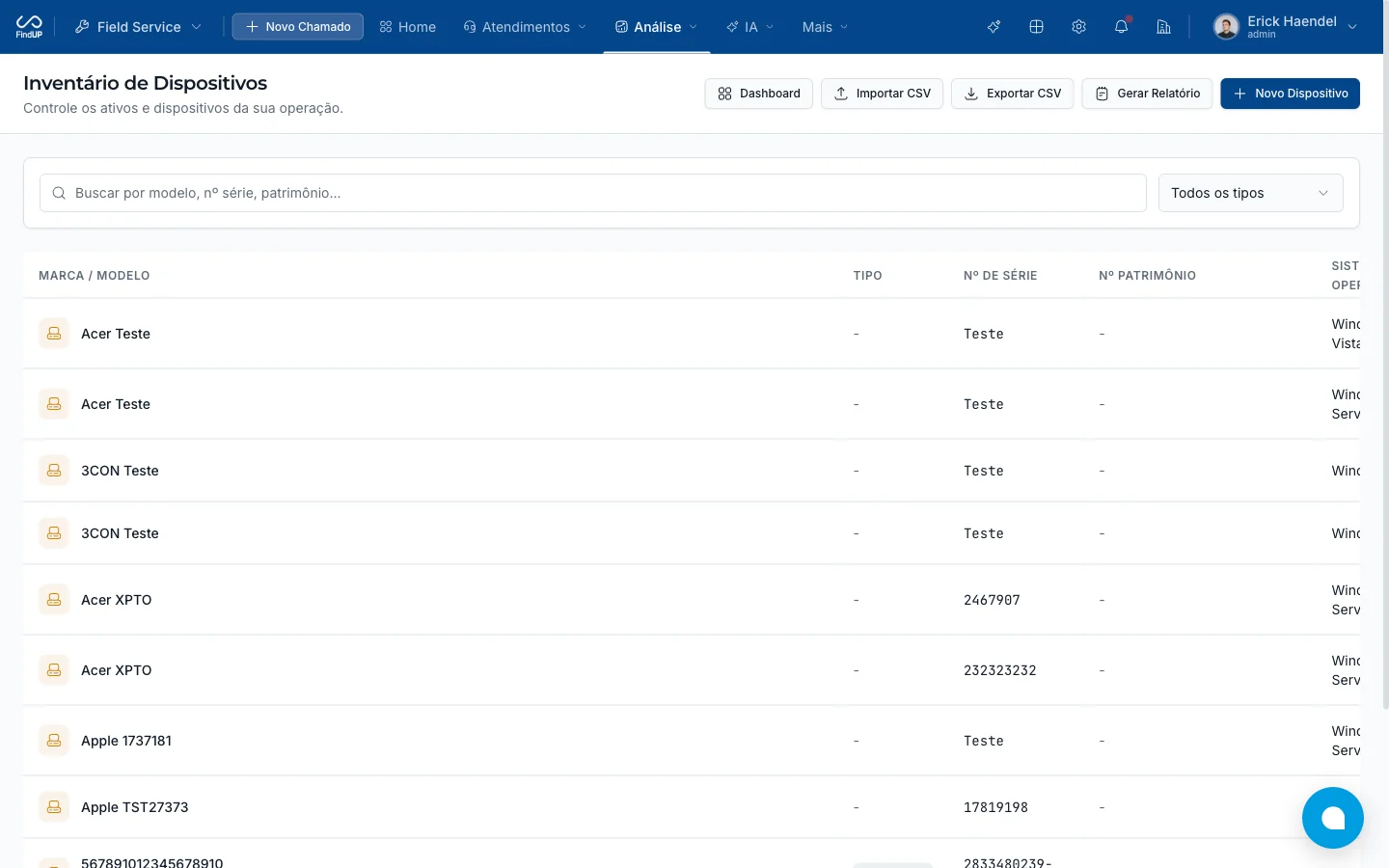The image size is (1389, 868).
Task: Click serial number 17819198
Action: 995,807
